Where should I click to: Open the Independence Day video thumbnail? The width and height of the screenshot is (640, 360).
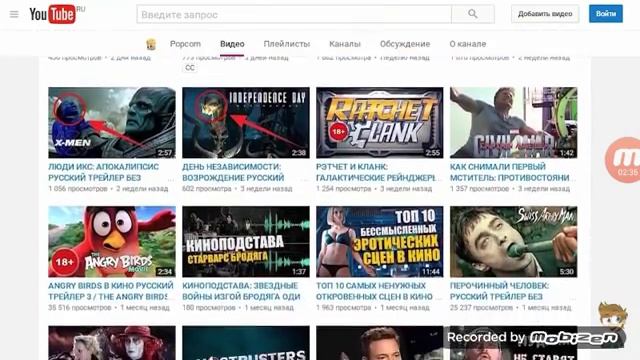pyautogui.click(x=246, y=122)
